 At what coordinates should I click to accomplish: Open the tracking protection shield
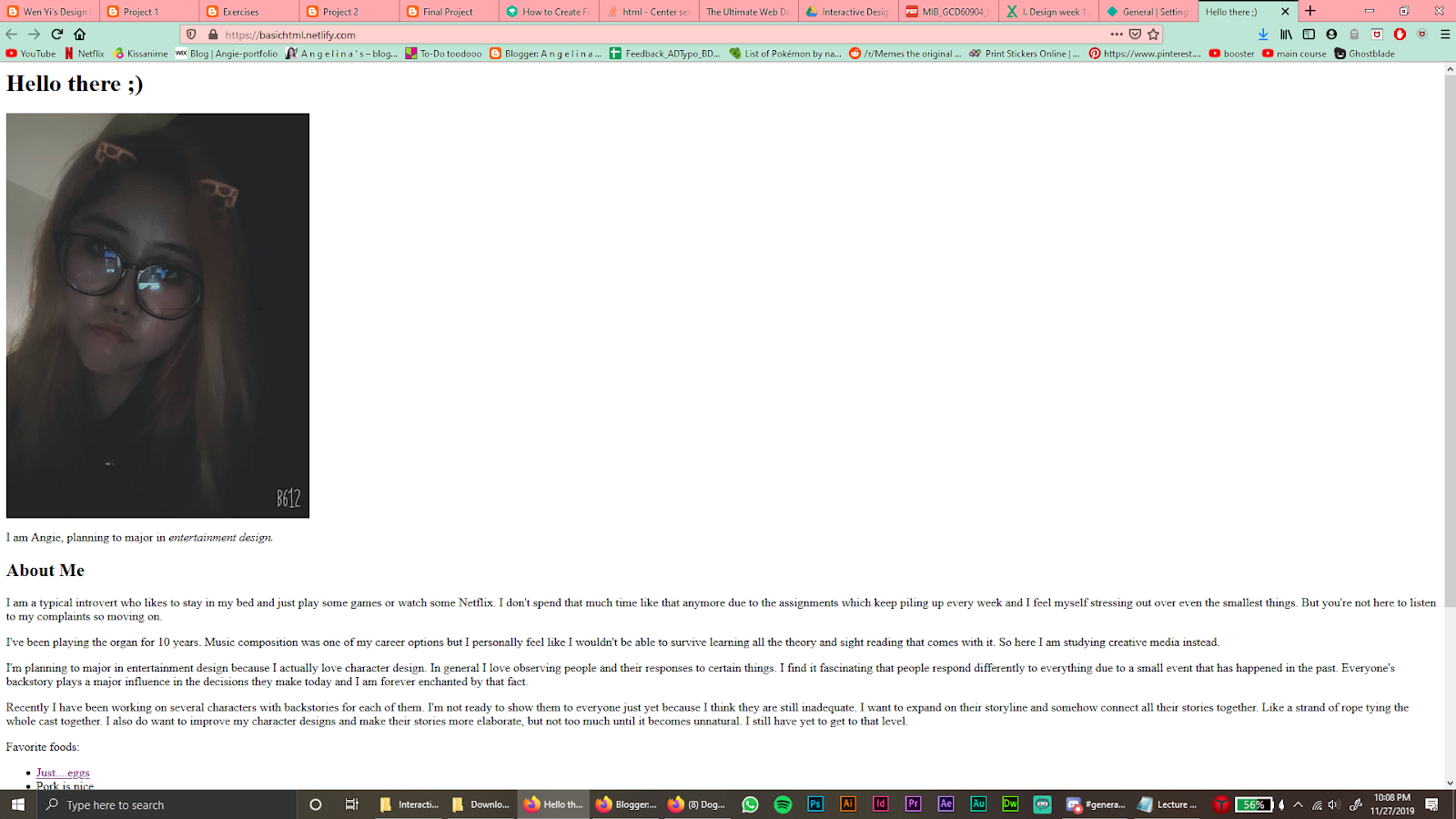point(191,35)
